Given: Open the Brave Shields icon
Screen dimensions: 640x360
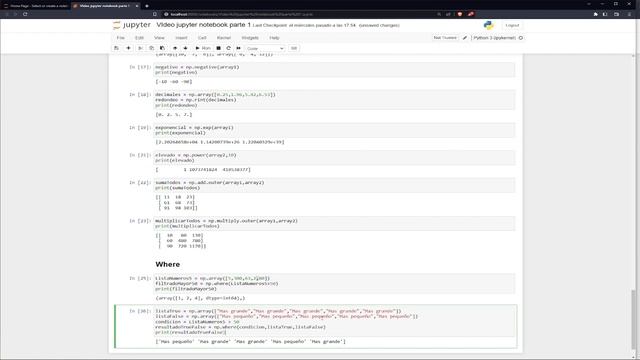Looking at the screenshot, I should coord(460,14).
